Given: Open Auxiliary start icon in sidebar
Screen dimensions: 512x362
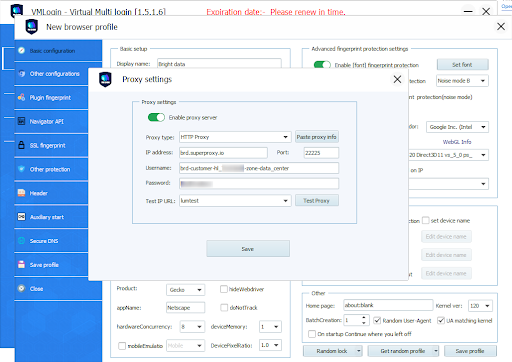Looking at the screenshot, I should (x=21, y=217).
